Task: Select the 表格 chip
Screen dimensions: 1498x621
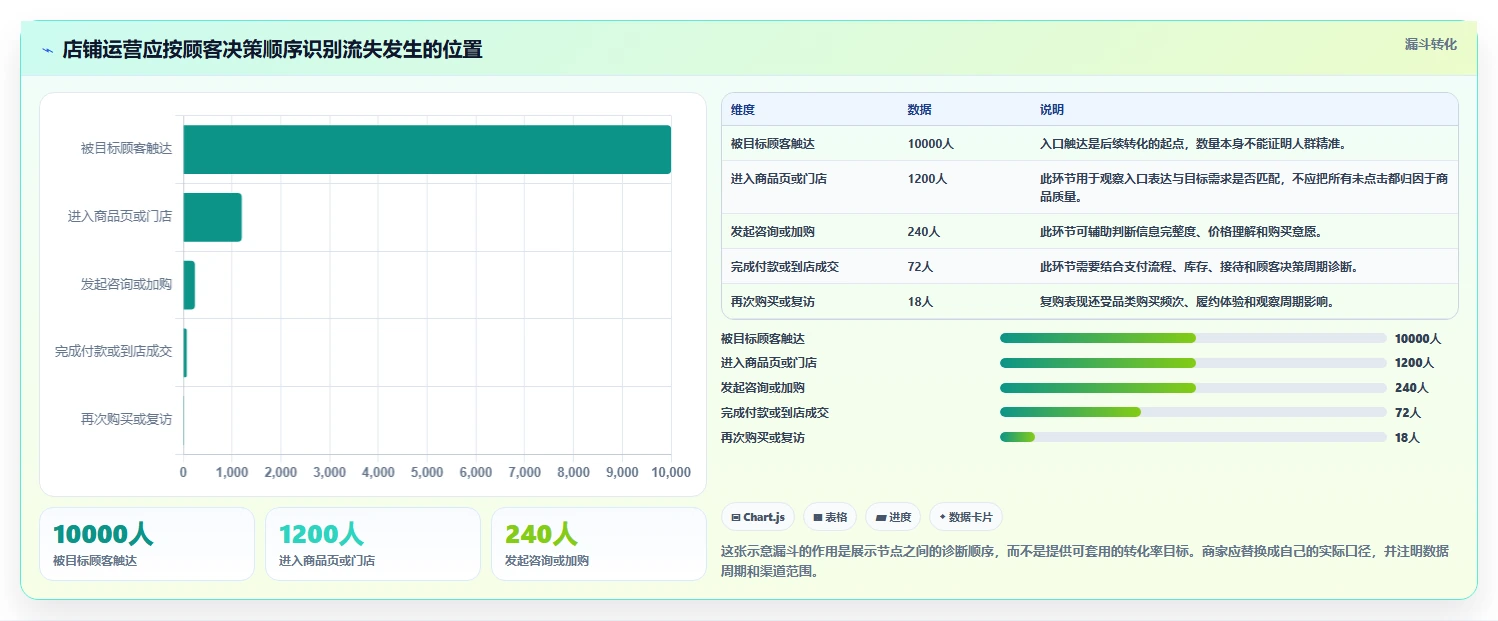Action: tap(830, 517)
